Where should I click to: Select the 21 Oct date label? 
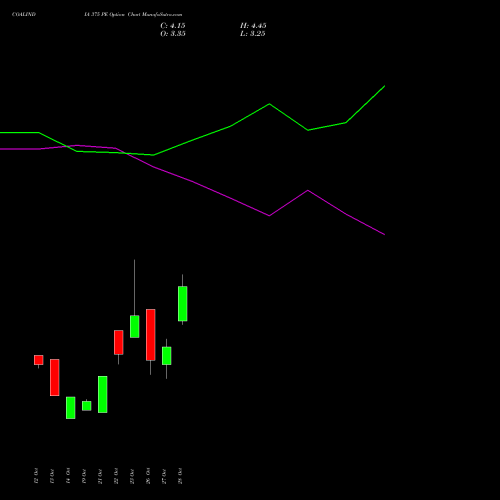[100, 476]
